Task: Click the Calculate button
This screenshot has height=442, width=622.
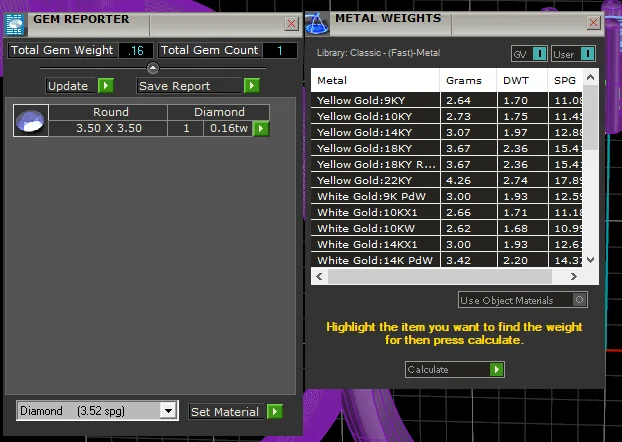Action: [x=455, y=369]
